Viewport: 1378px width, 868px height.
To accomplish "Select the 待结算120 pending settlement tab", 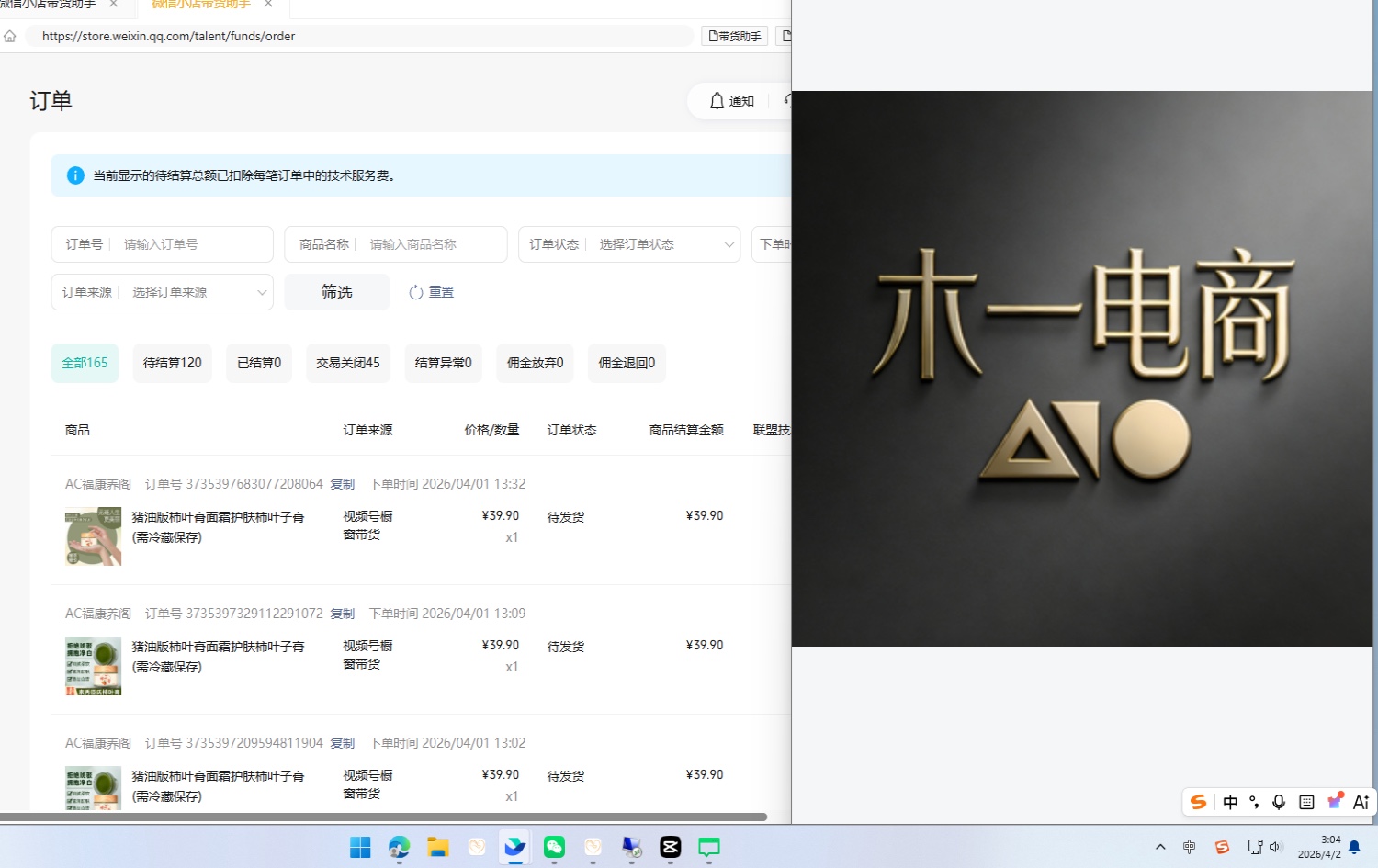I will (x=171, y=363).
